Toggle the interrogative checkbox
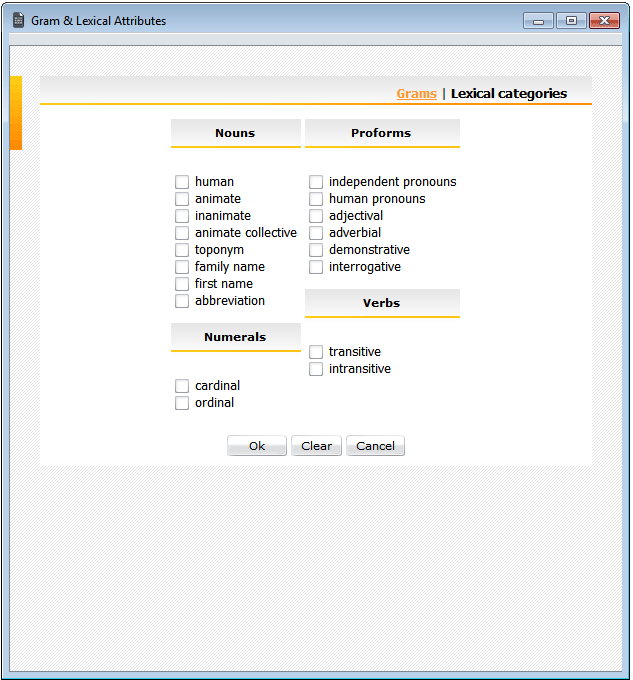633x680 pixels. [x=316, y=267]
